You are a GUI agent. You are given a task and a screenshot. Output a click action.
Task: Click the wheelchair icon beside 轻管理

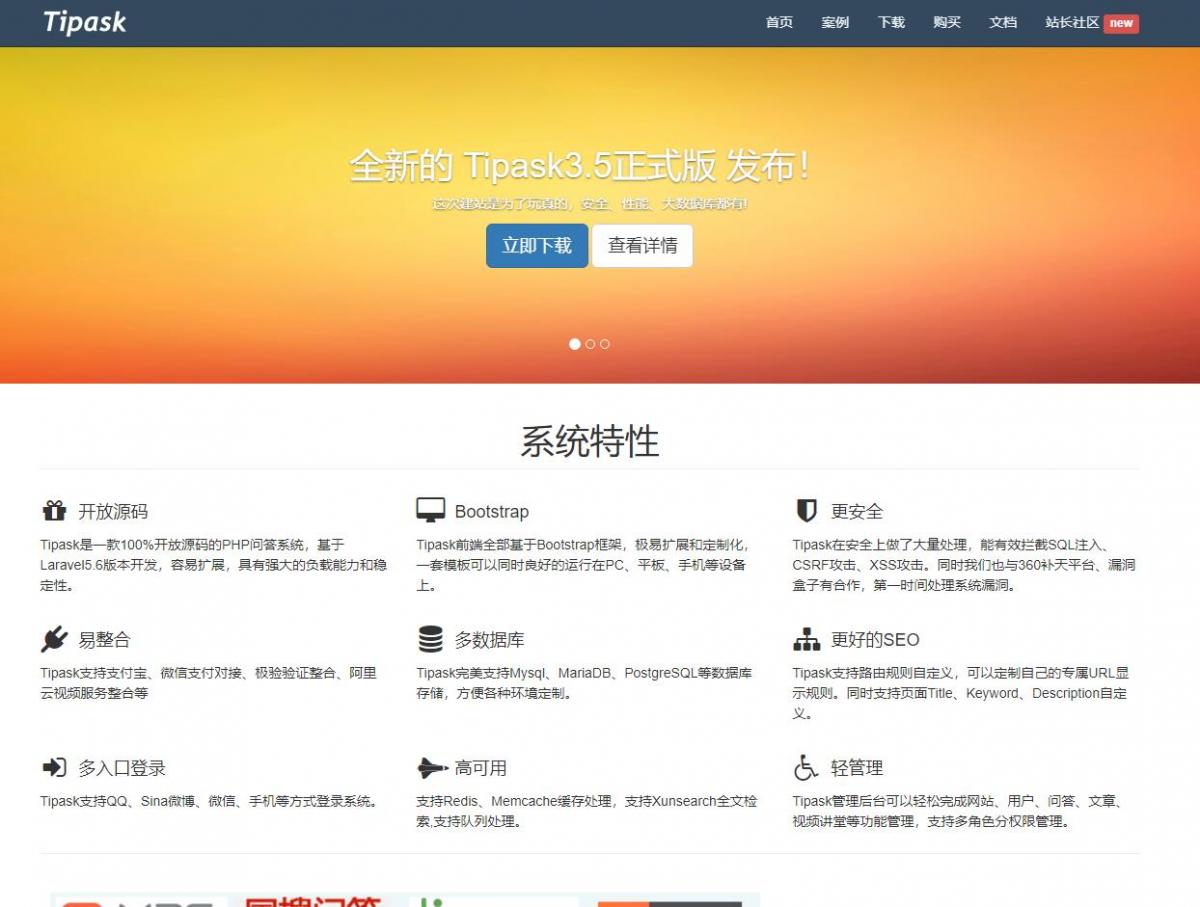806,767
